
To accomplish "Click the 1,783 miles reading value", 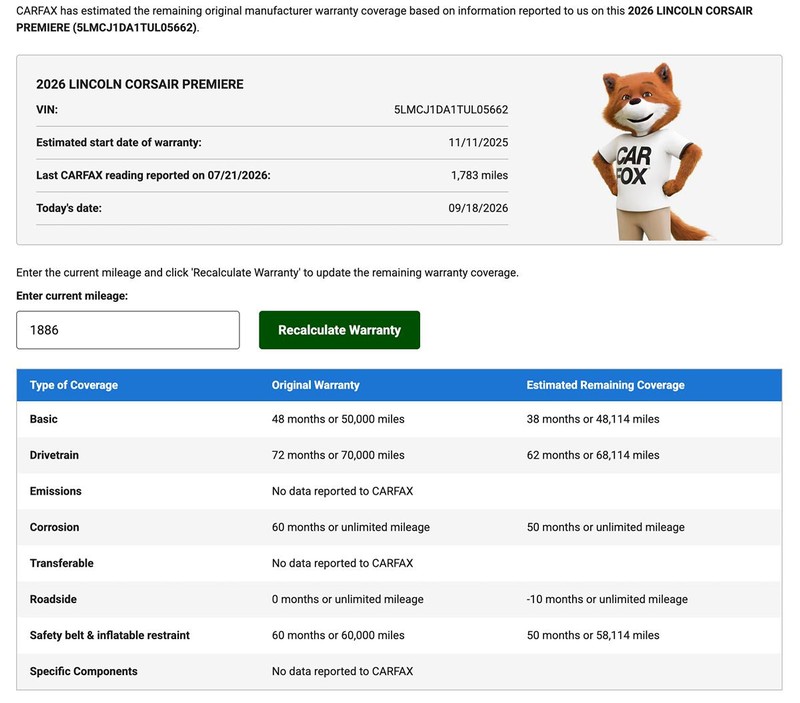I will [479, 175].
